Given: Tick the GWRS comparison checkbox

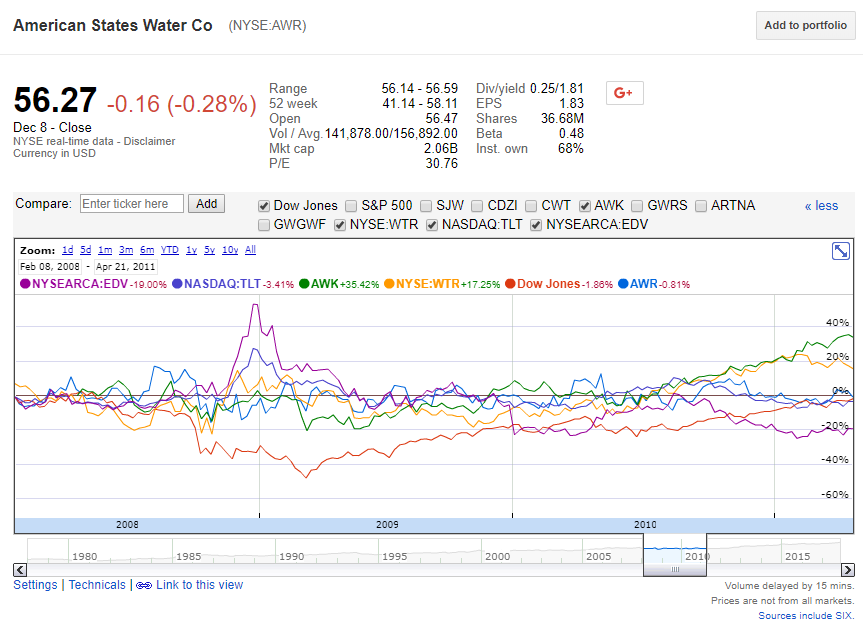Looking at the screenshot, I should (637, 206).
